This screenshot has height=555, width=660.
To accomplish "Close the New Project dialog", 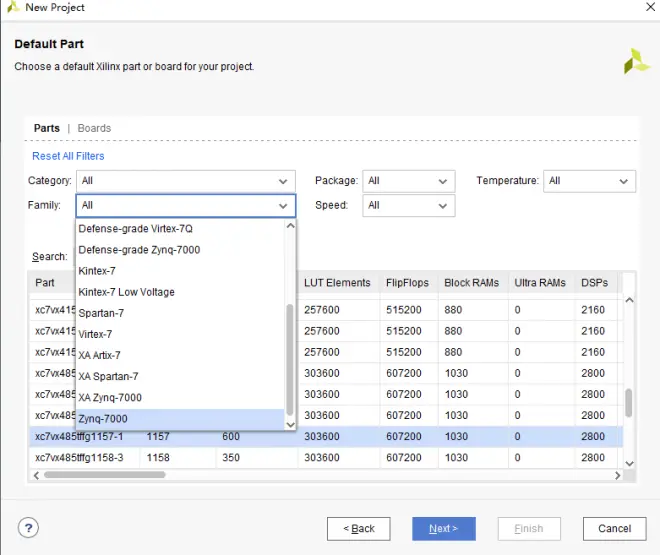I will (x=650, y=7).
